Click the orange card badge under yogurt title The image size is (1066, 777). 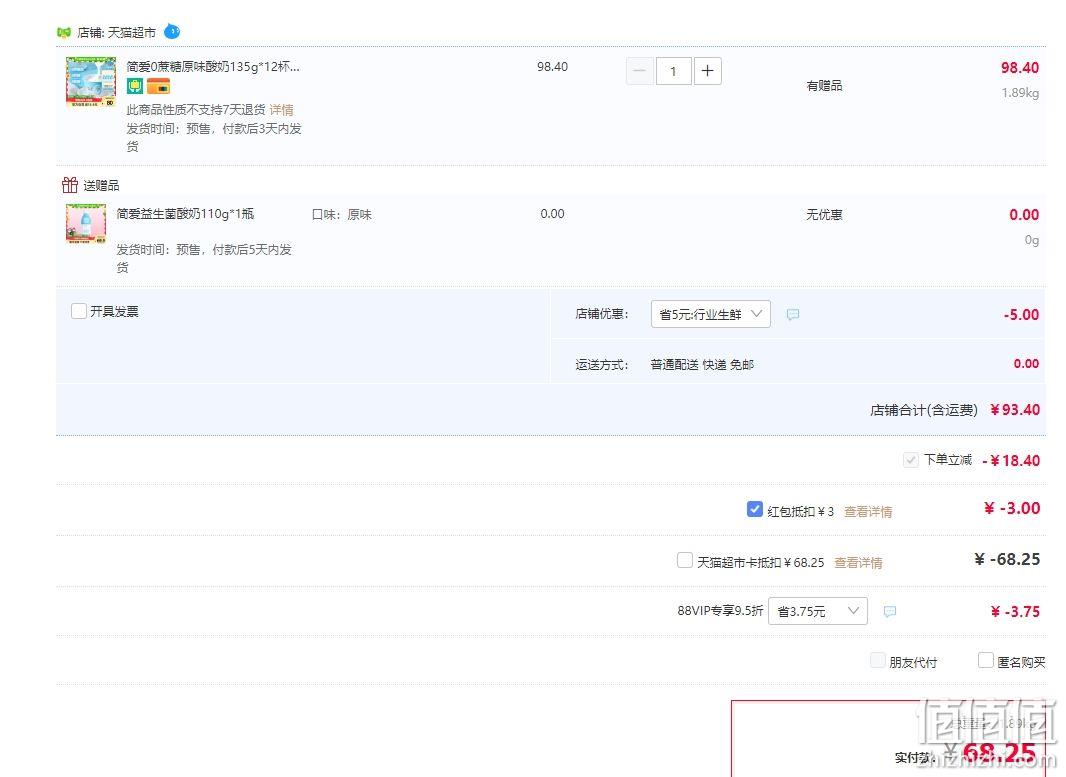coord(158,86)
